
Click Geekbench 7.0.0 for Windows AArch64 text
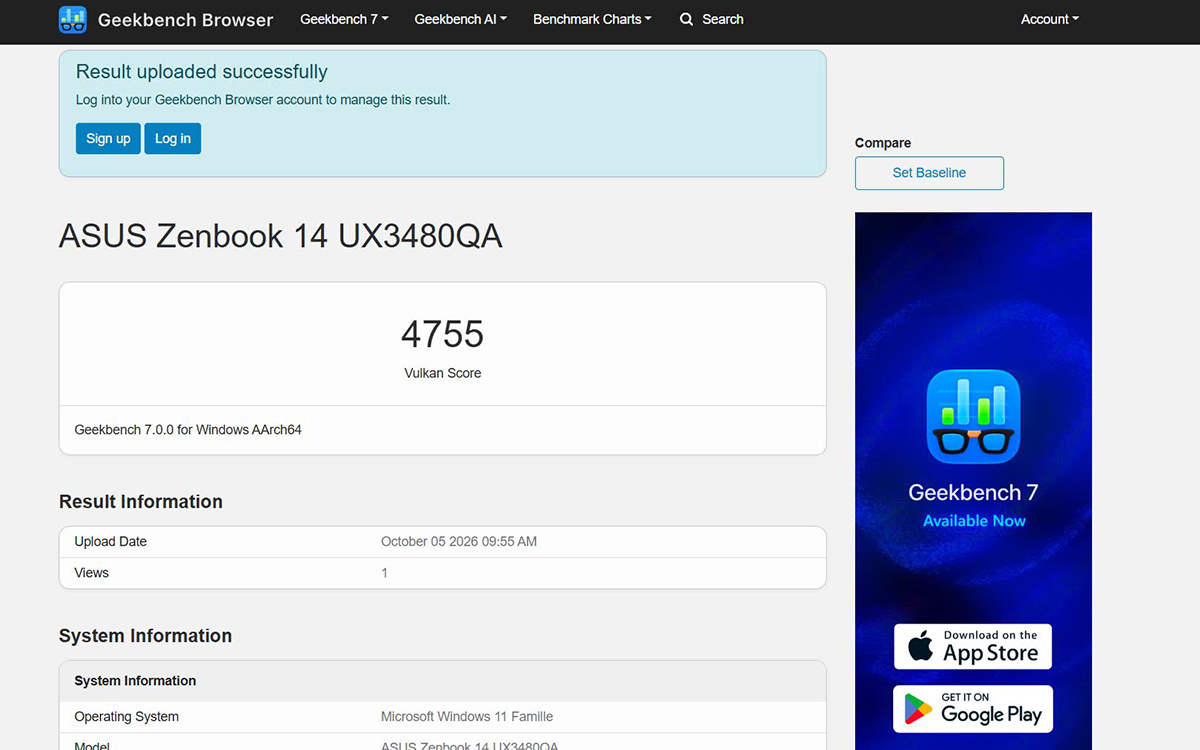point(188,430)
